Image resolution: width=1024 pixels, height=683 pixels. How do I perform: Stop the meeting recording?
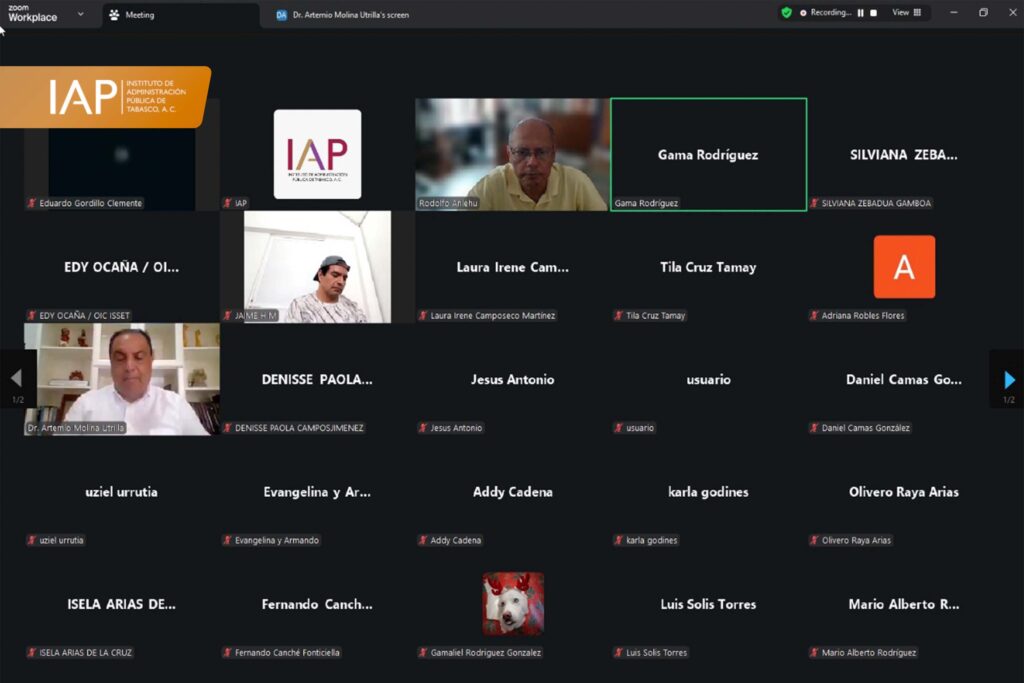point(873,13)
